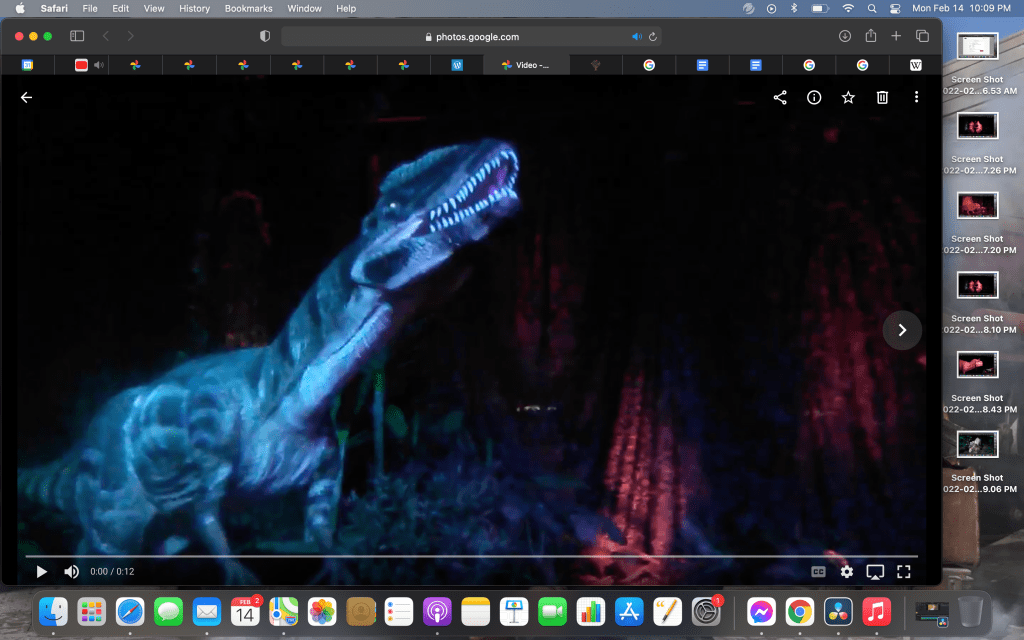Open the video player settings gear
Screen dimensions: 1024x640
click(846, 572)
